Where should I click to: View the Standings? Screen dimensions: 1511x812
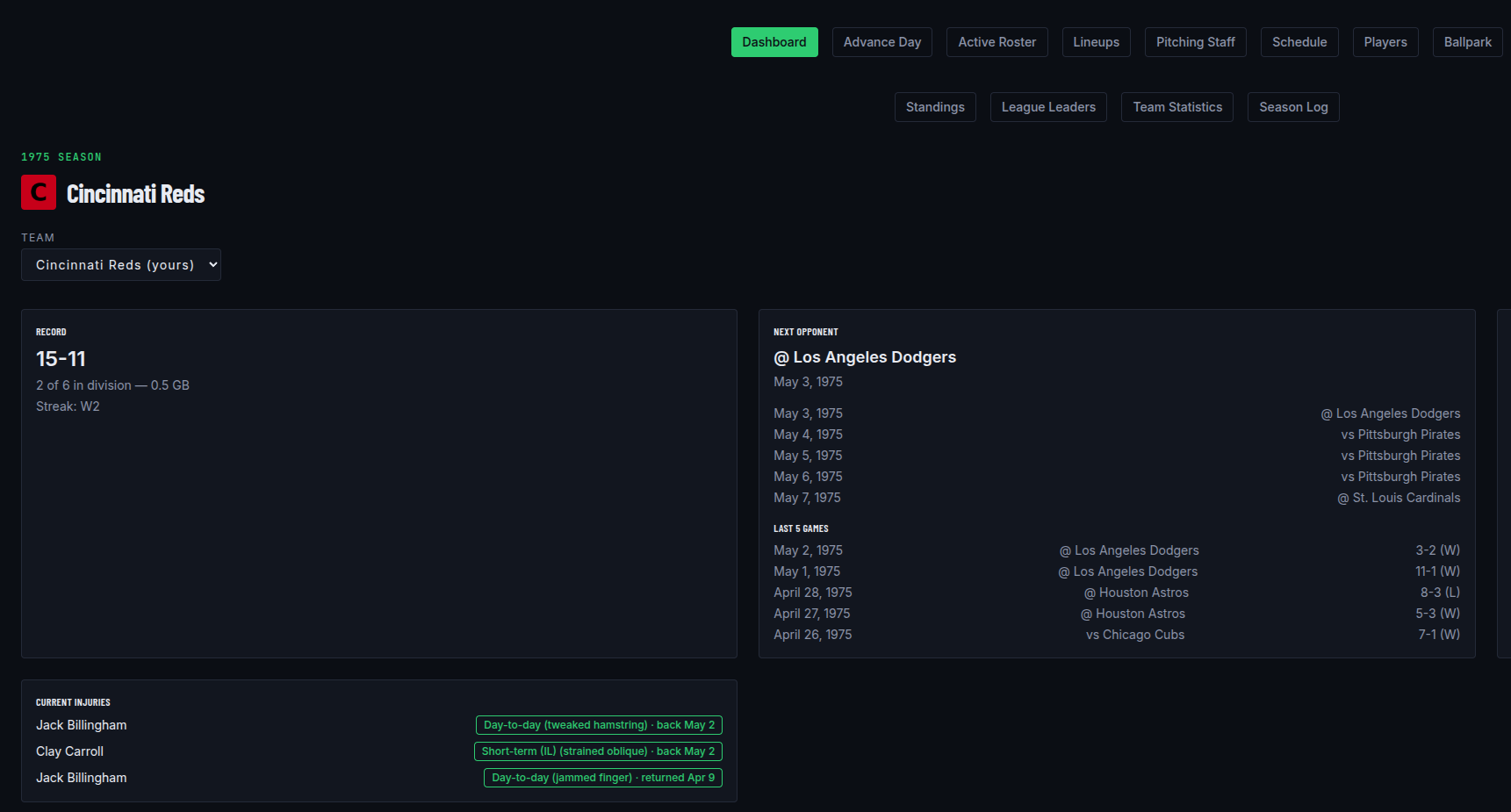pyautogui.click(x=935, y=107)
